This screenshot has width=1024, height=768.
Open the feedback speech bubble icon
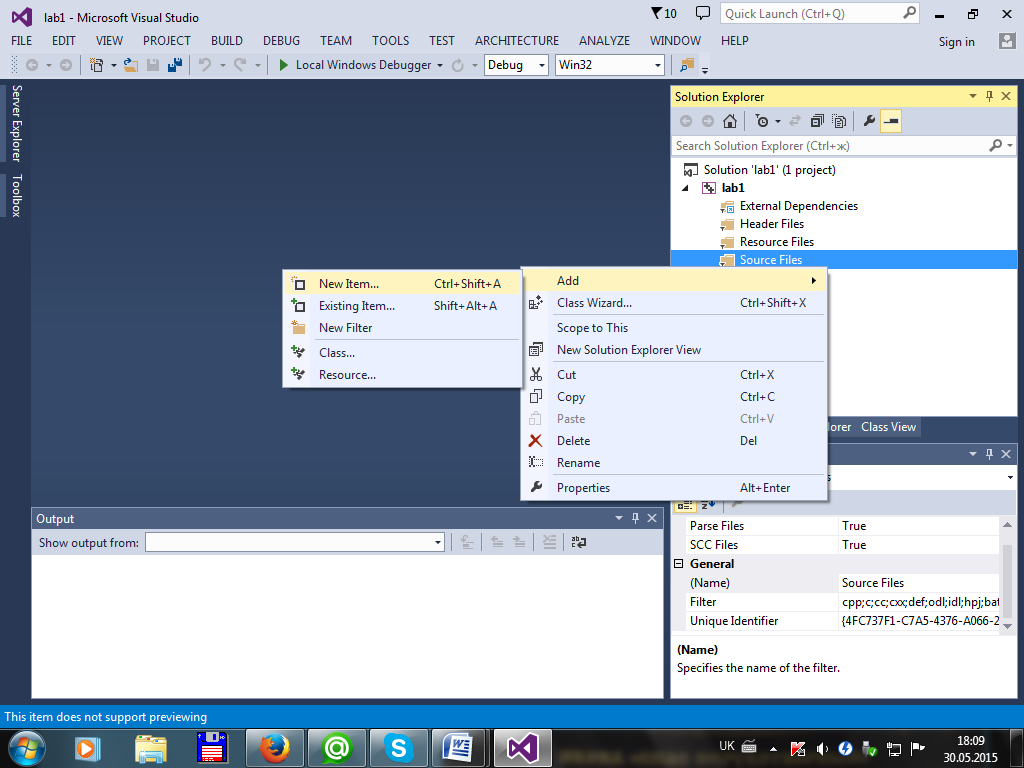[703, 13]
